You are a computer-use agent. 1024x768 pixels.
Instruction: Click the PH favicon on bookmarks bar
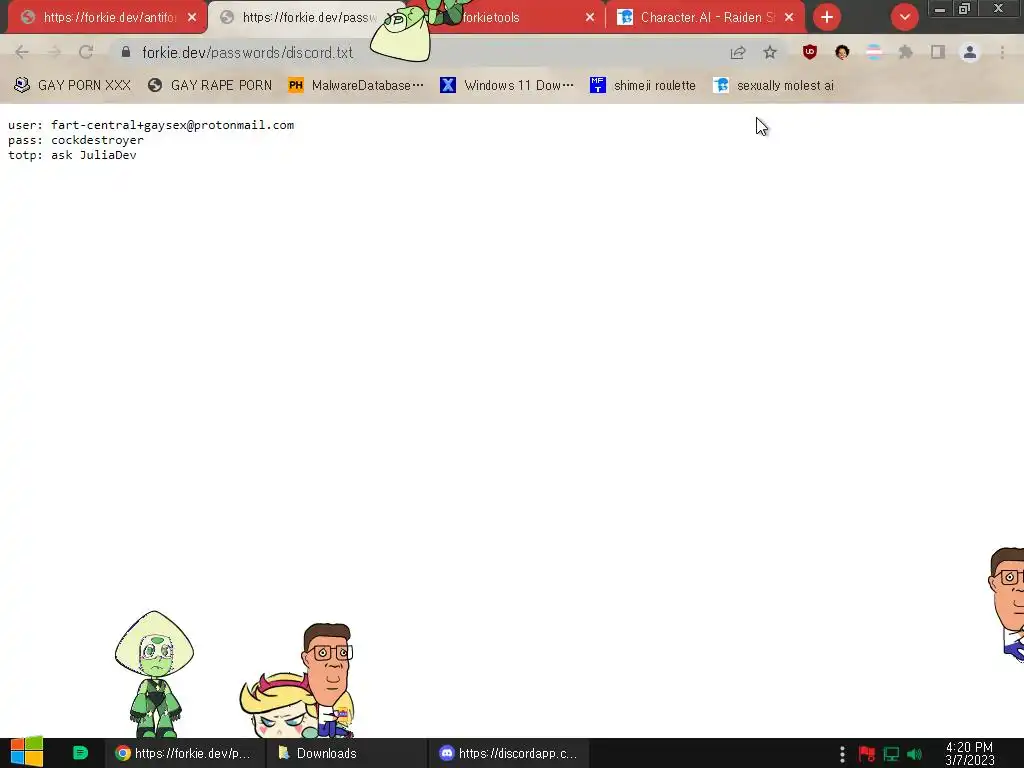296,86
